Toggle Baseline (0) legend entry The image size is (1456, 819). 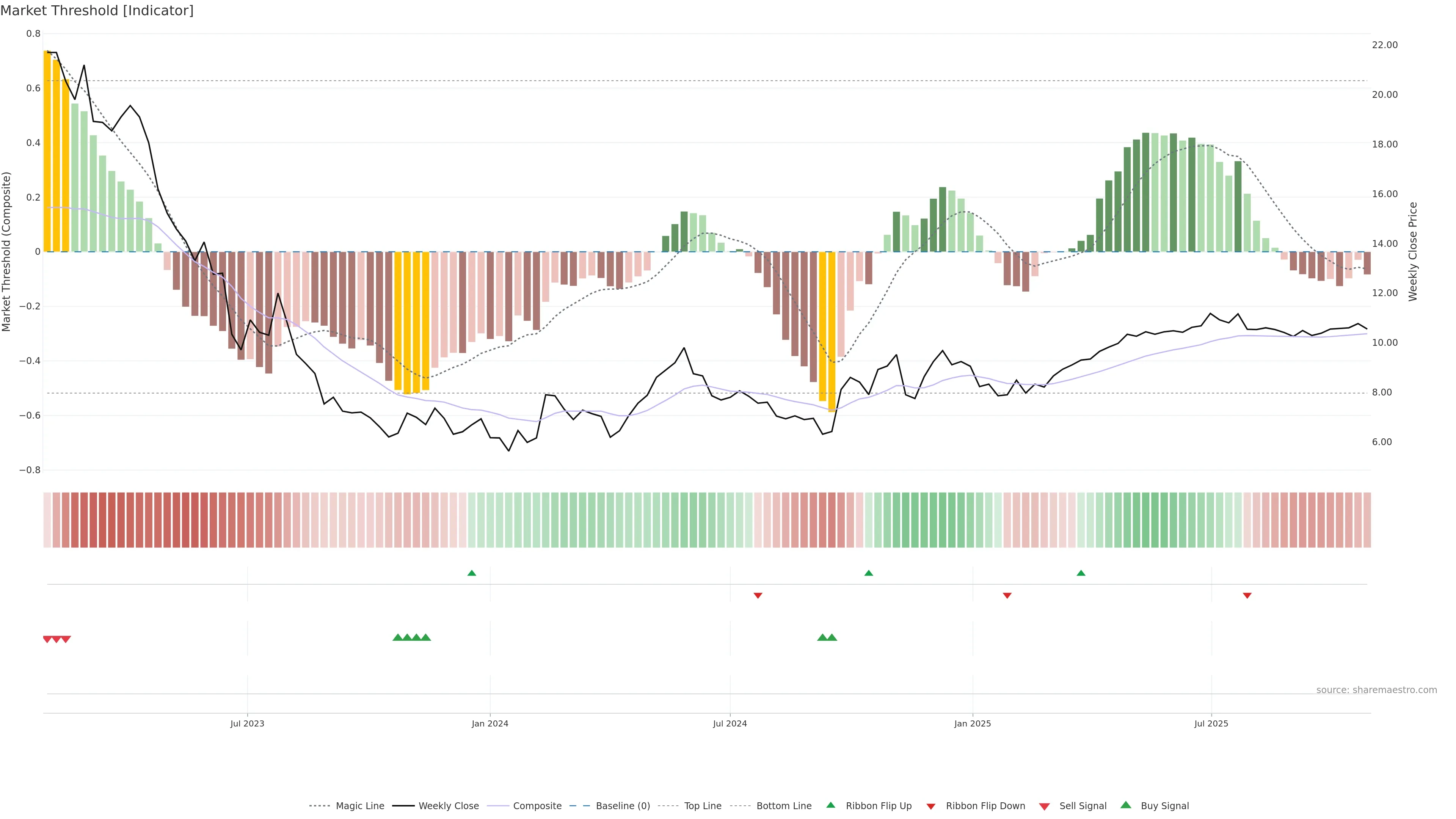click(x=622, y=806)
